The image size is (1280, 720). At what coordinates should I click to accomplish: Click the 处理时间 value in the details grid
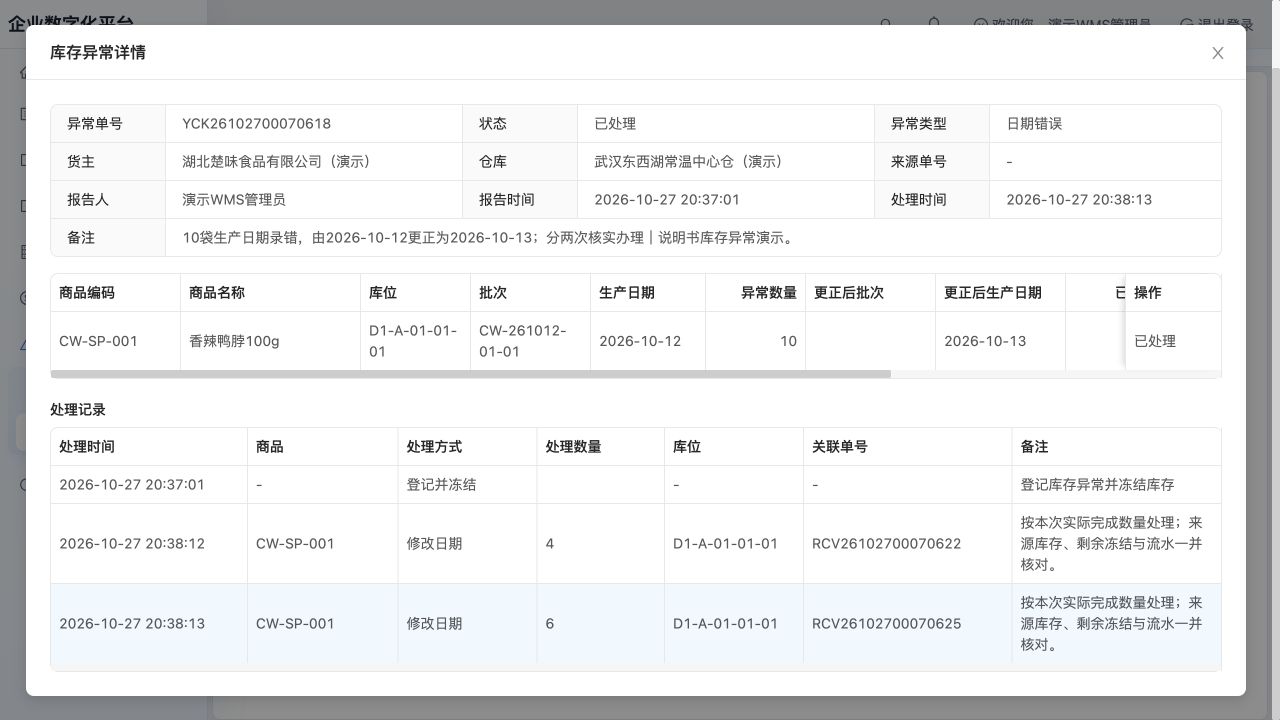point(1079,200)
